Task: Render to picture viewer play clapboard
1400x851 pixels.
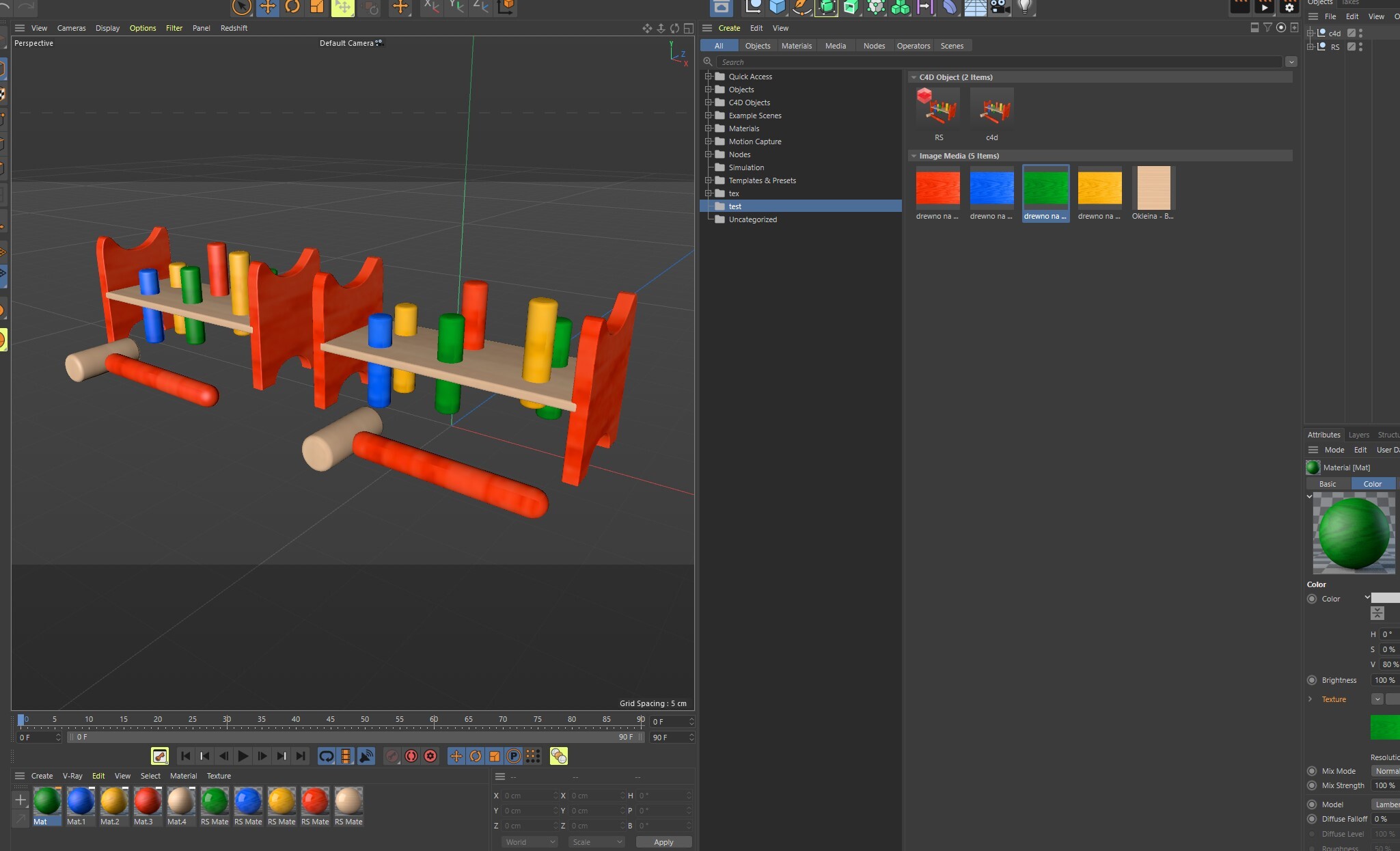Action: (1265, 7)
